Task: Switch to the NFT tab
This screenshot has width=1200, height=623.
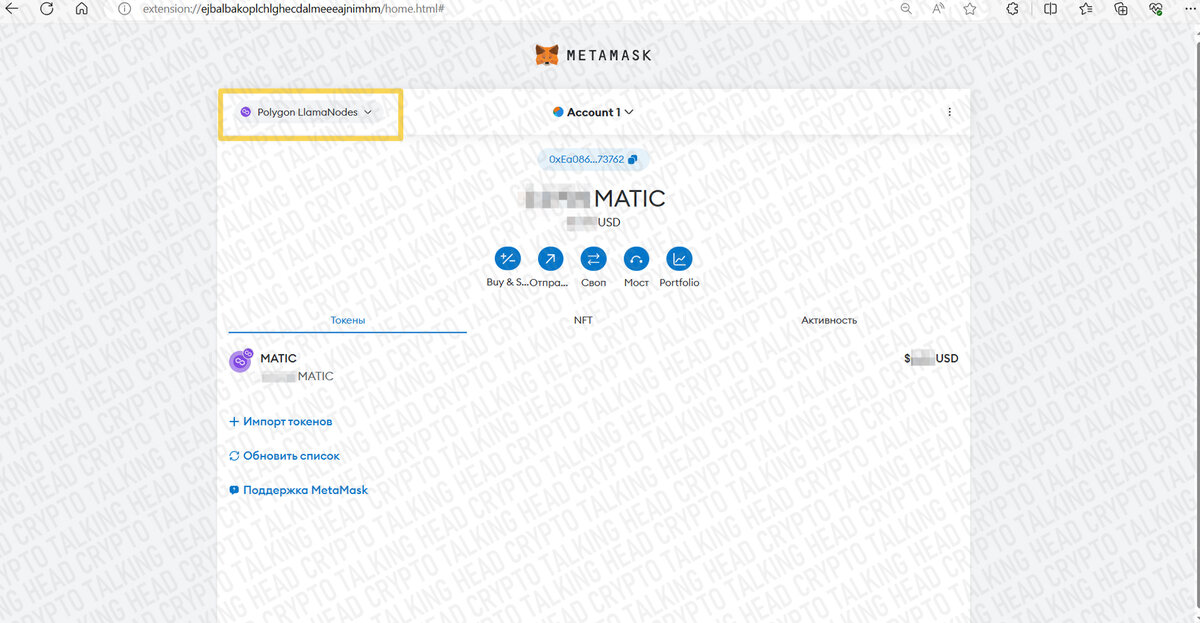Action: [583, 319]
